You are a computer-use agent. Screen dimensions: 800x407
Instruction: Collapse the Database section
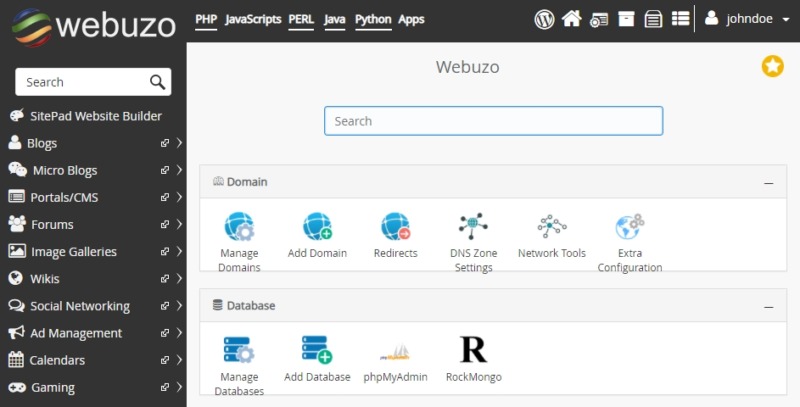click(768, 306)
